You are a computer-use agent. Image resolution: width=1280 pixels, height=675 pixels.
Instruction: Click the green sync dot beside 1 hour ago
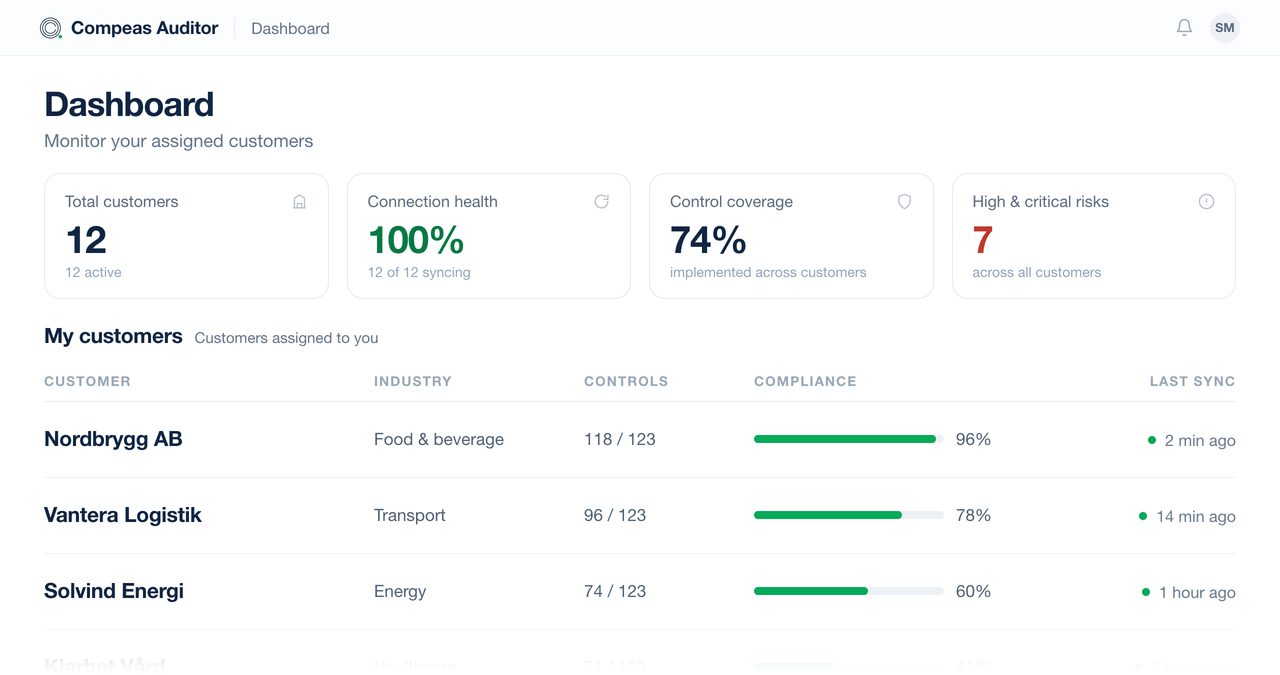(1146, 592)
